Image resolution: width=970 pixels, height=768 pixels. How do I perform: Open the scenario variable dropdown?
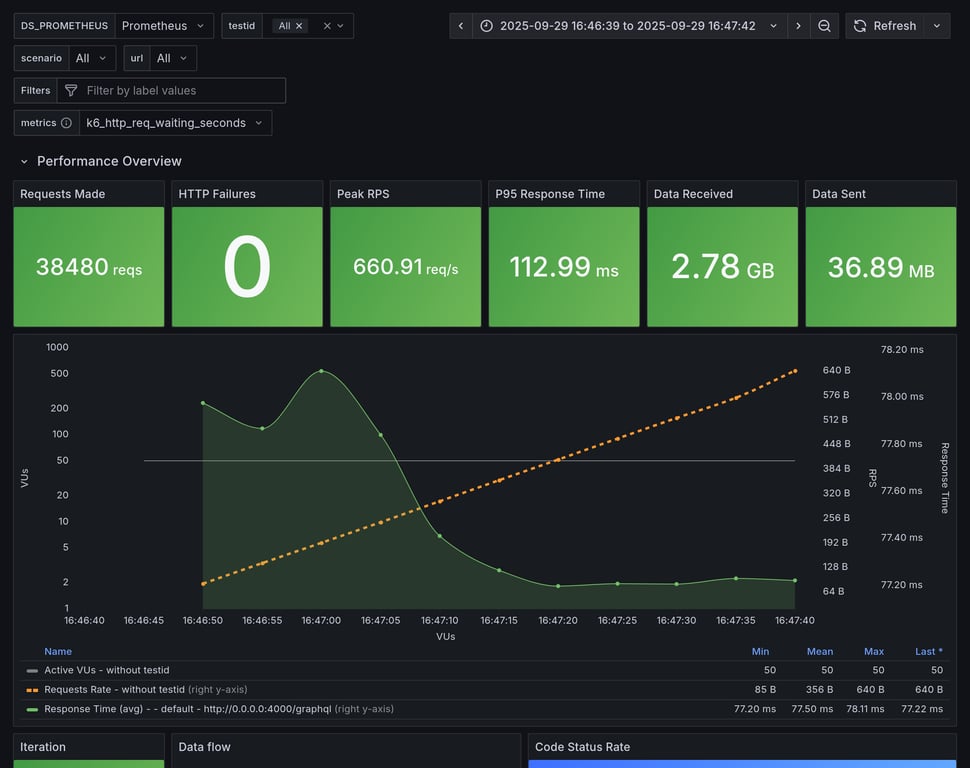pyautogui.click(x=92, y=58)
